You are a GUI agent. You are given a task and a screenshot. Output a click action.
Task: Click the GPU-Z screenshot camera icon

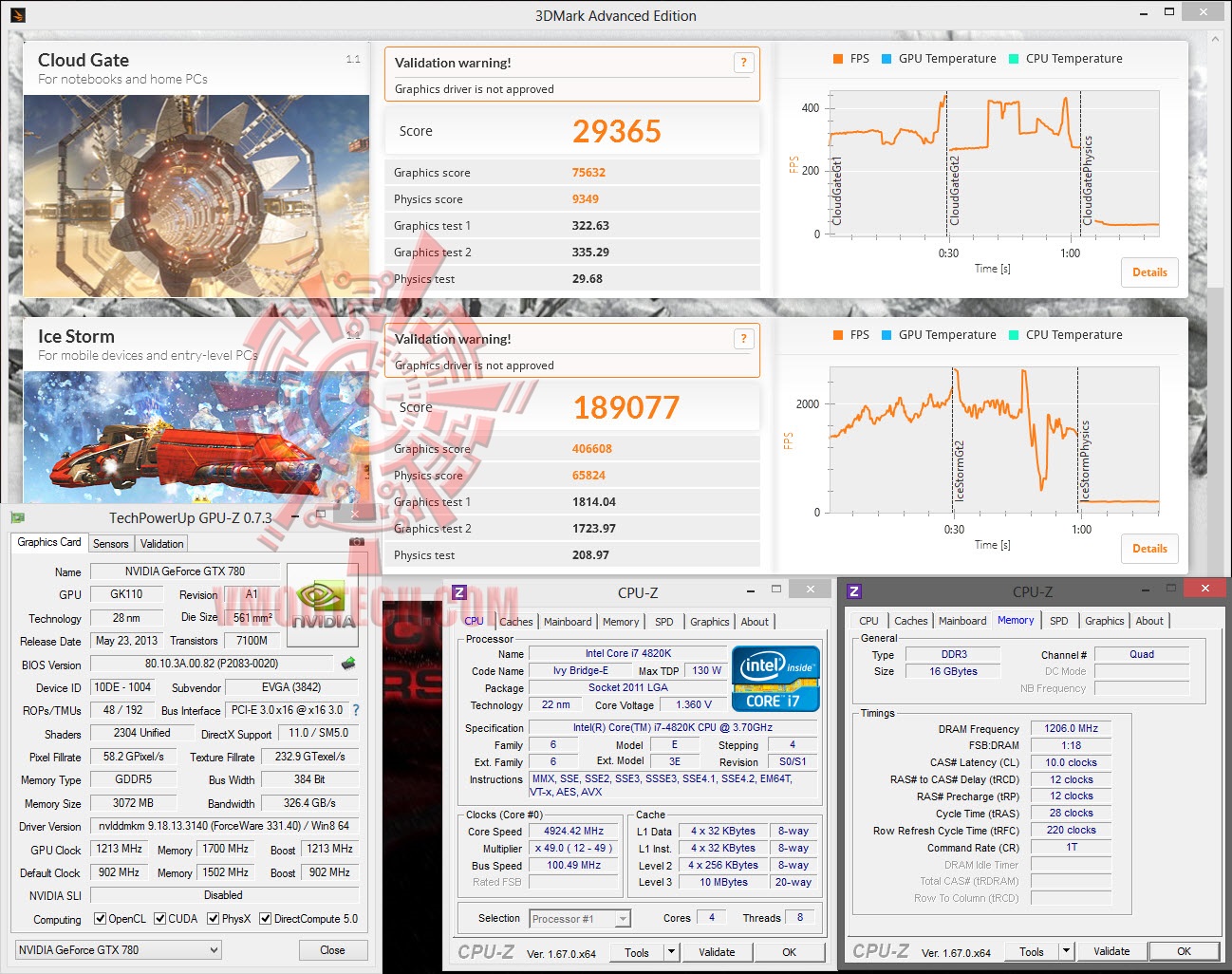[357, 542]
